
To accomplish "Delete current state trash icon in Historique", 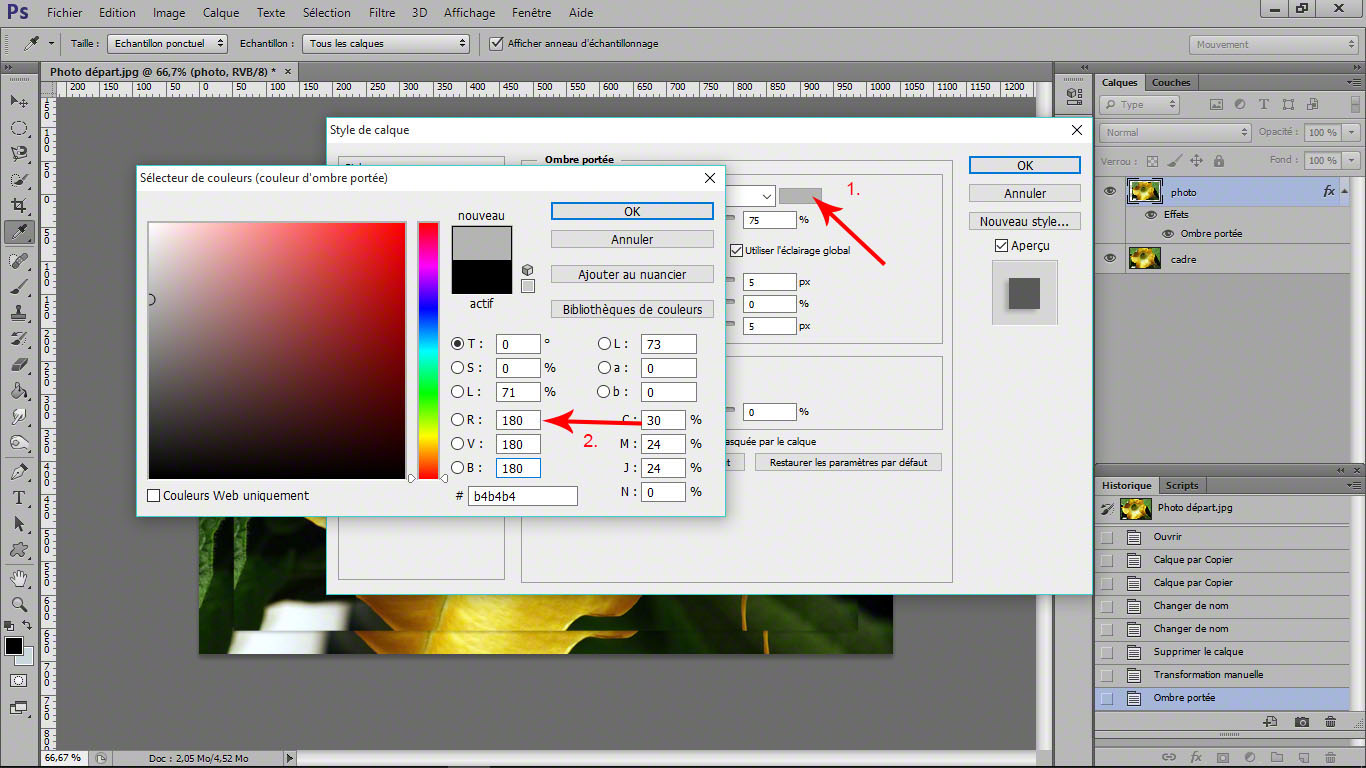I will pos(1330,721).
